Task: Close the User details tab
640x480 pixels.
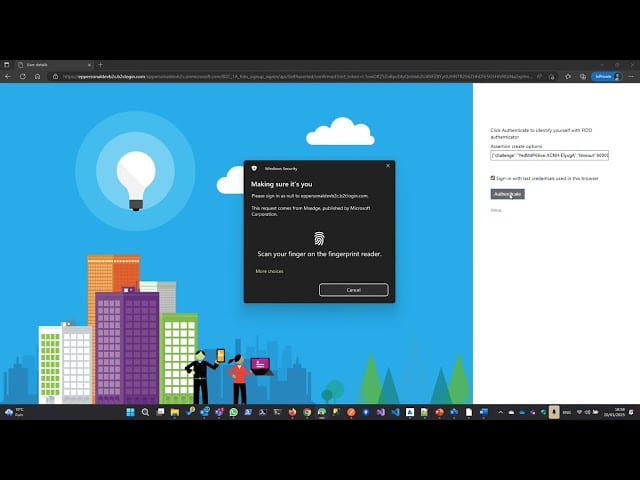Action: [x=89, y=65]
